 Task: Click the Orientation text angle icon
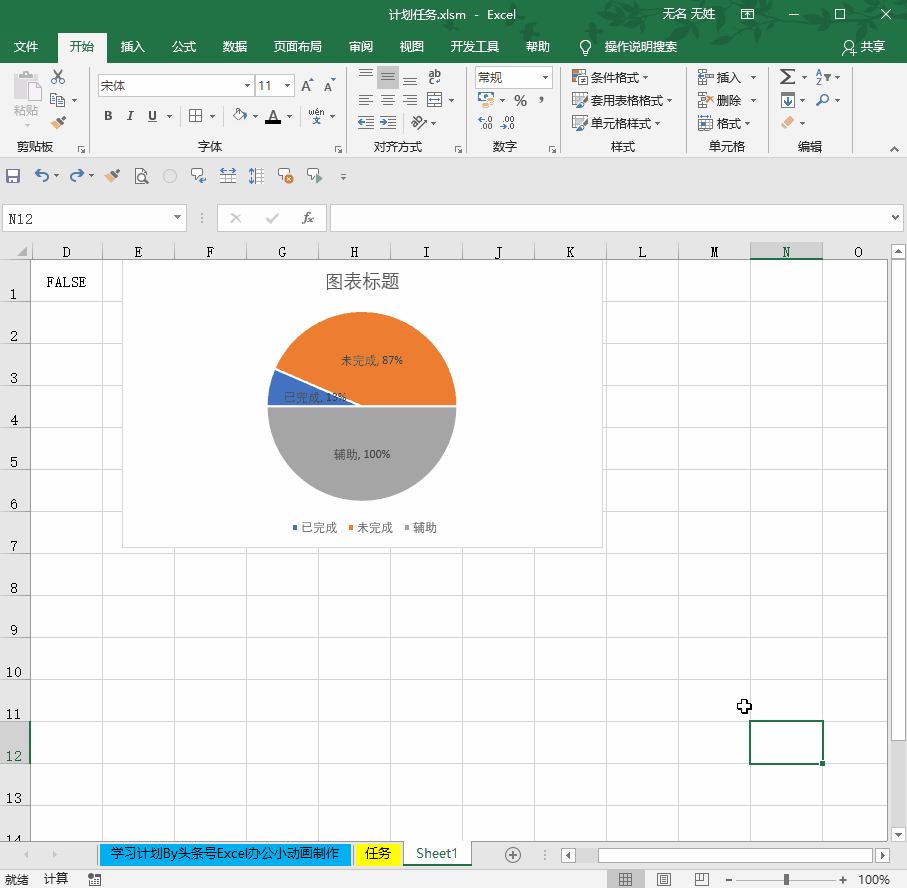tap(419, 123)
